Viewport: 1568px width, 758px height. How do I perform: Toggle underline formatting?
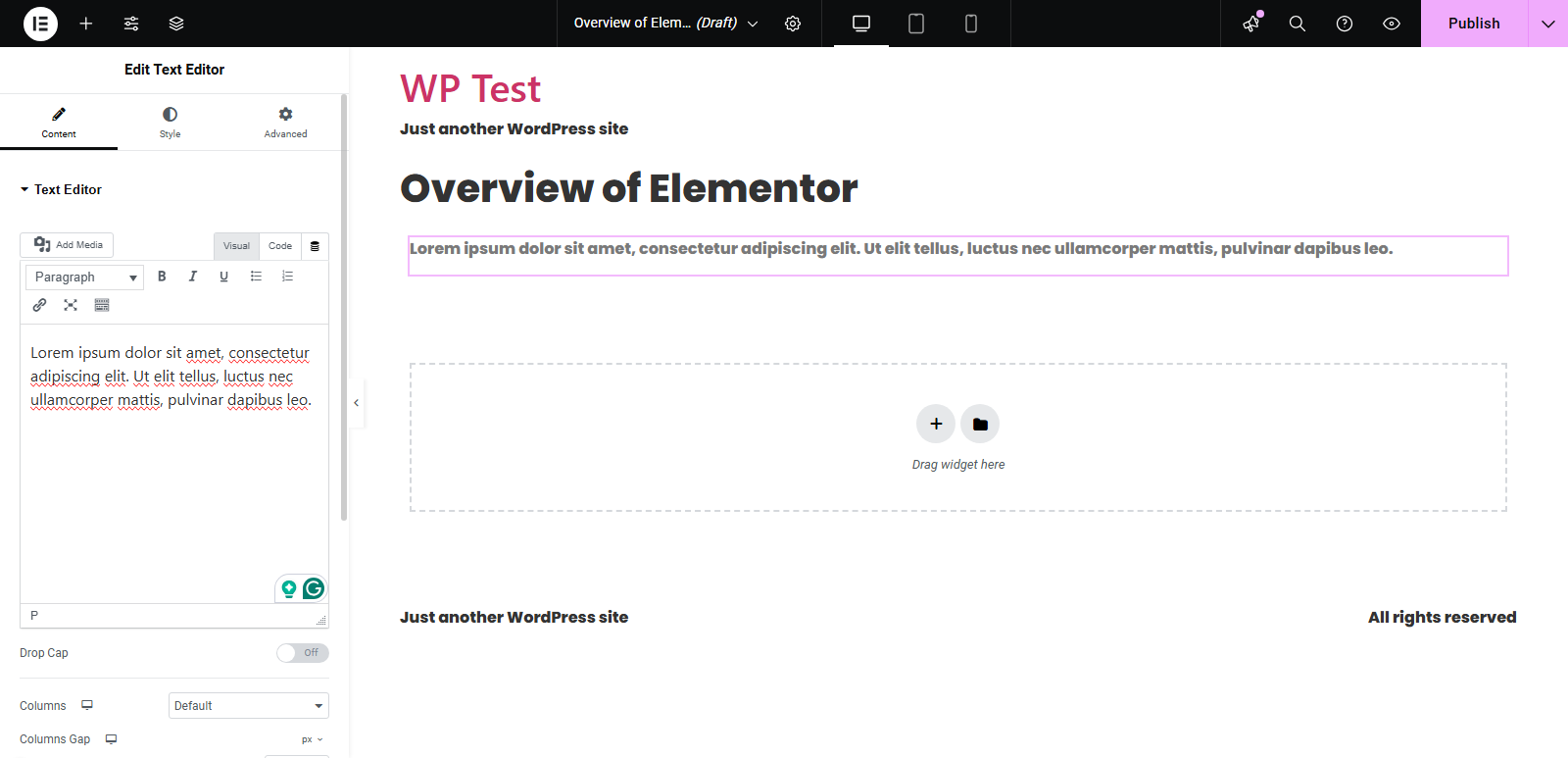224,277
